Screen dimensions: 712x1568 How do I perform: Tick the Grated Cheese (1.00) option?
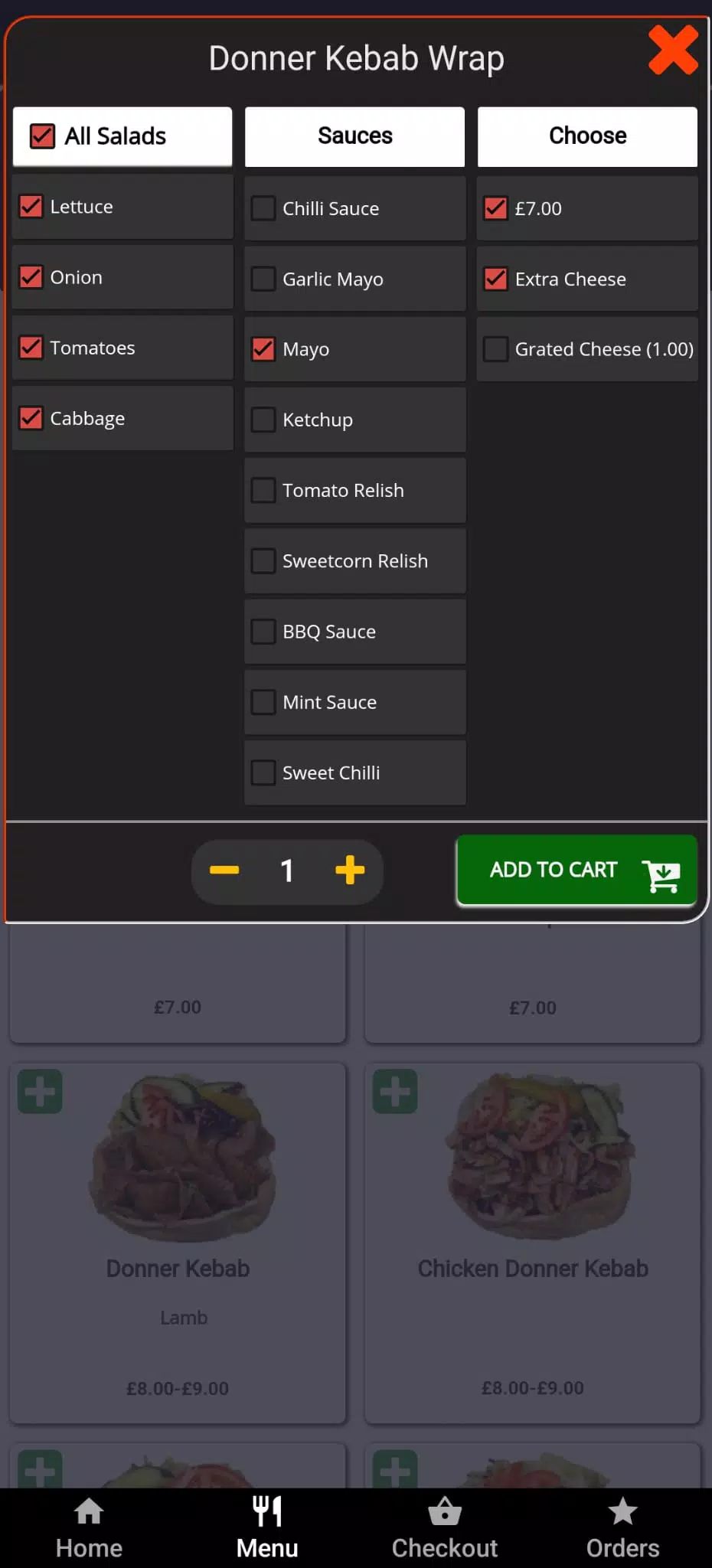495,349
